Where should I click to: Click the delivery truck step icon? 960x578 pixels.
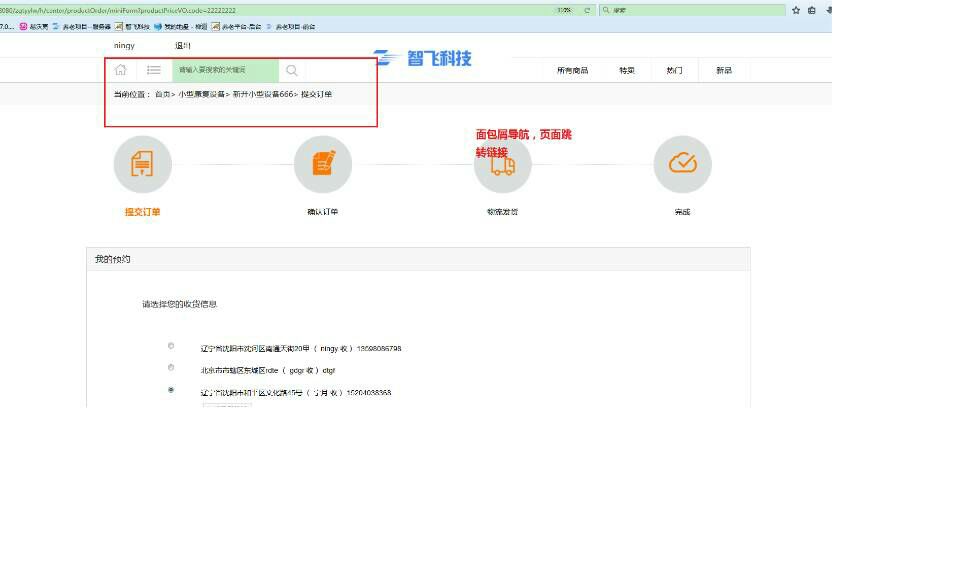[502, 165]
